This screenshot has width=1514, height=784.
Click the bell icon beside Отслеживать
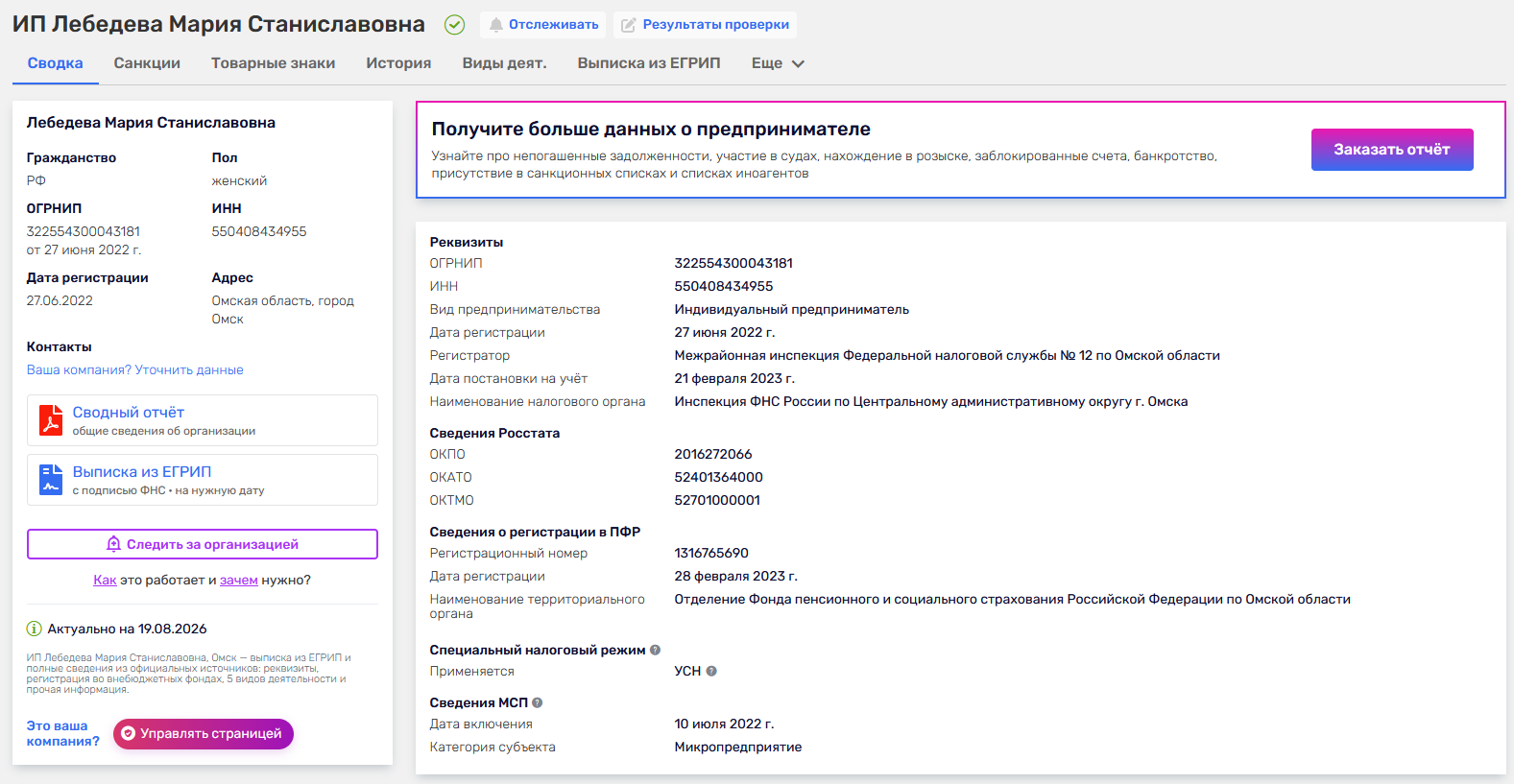pyautogui.click(x=495, y=25)
